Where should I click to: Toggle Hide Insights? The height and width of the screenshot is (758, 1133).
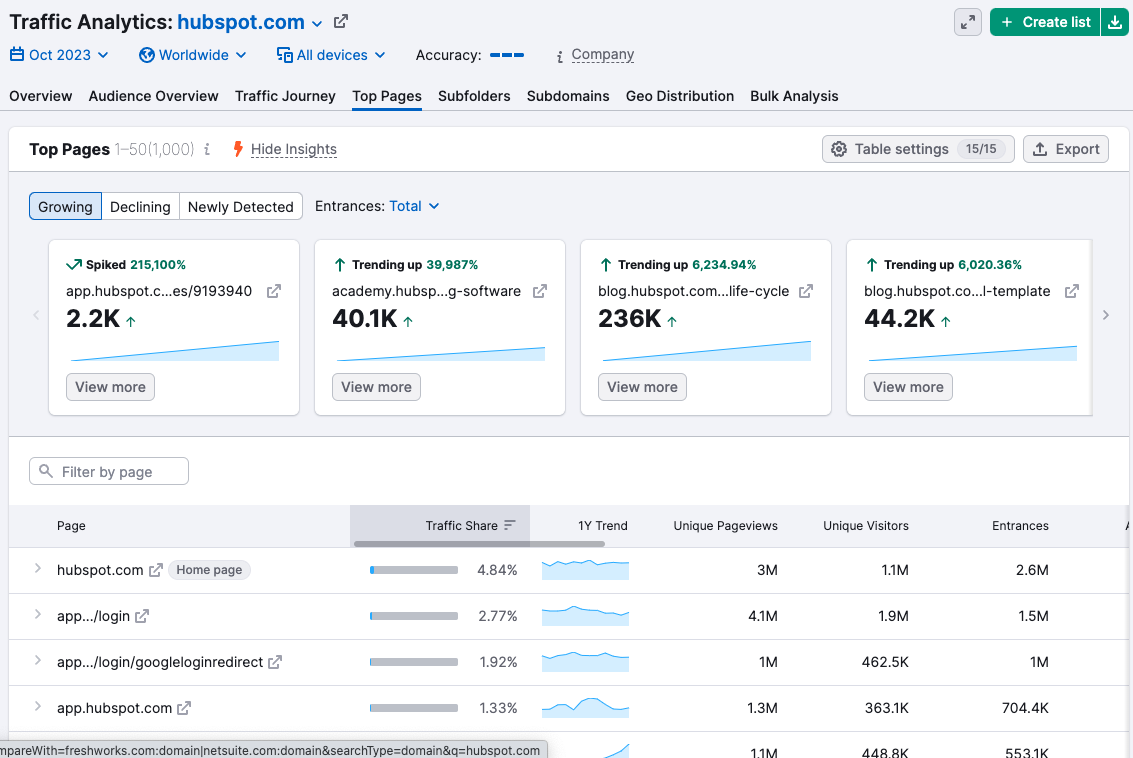(x=293, y=148)
